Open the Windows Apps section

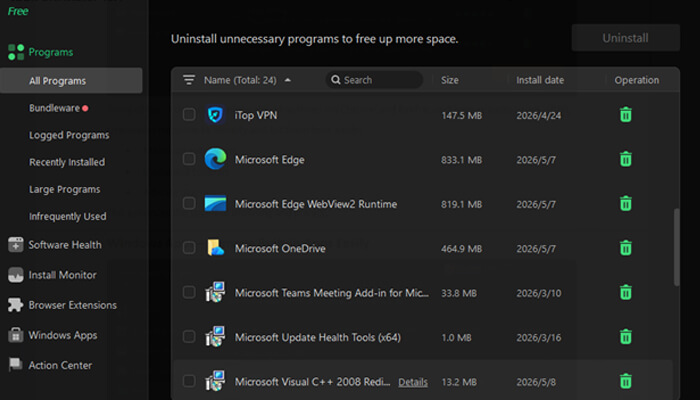63,335
